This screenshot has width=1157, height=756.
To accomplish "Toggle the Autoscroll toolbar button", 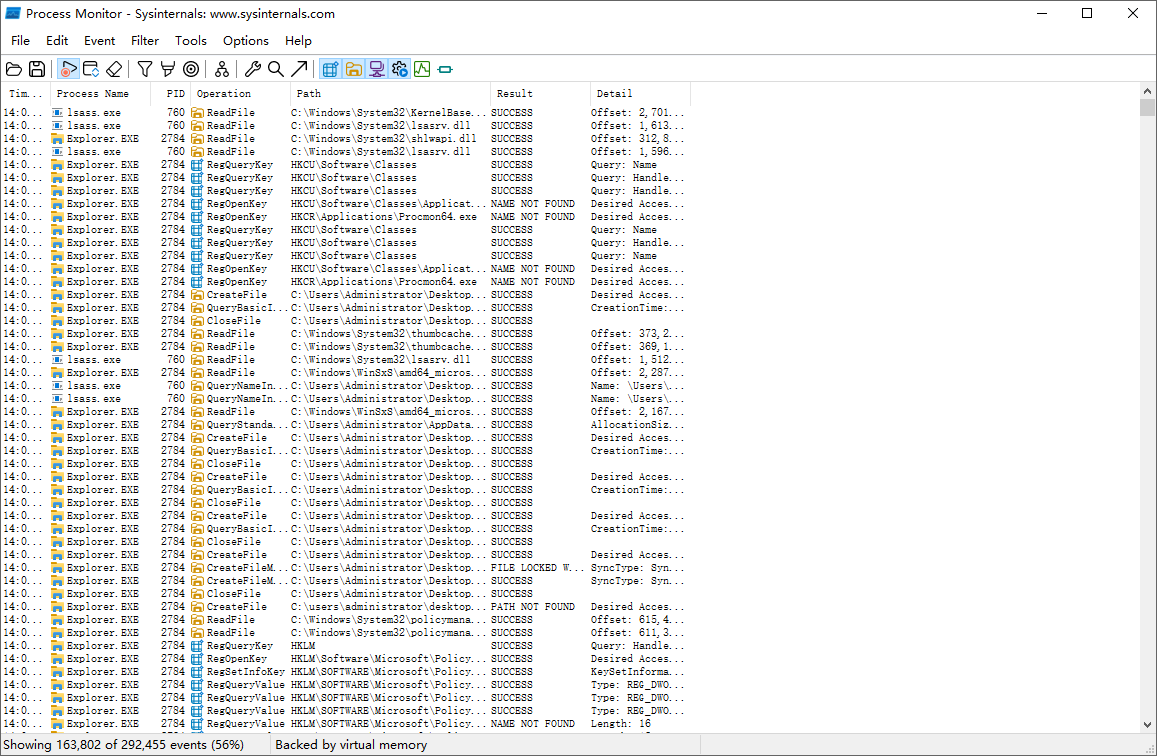I will tap(91, 69).
